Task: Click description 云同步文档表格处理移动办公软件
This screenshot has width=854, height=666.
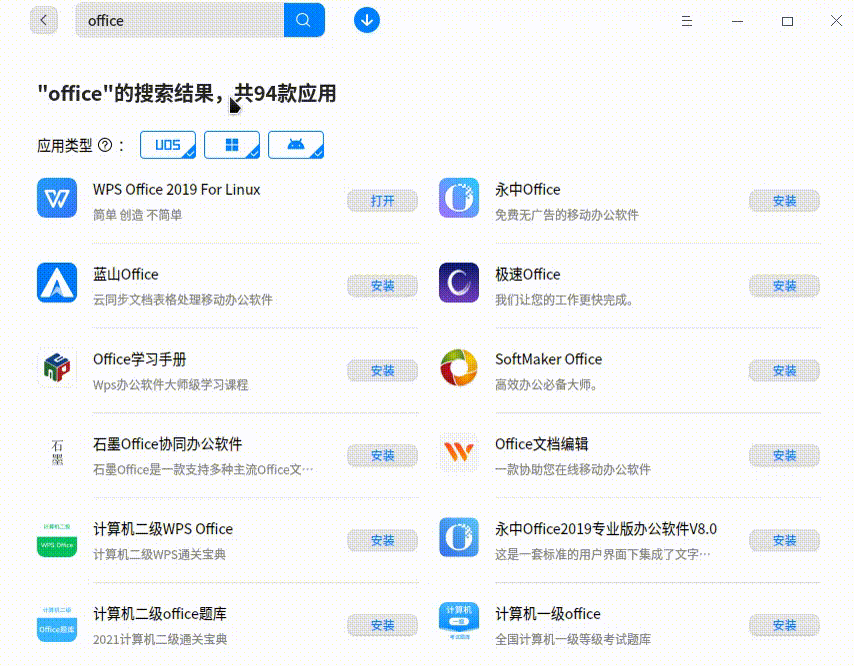Action: [182, 300]
